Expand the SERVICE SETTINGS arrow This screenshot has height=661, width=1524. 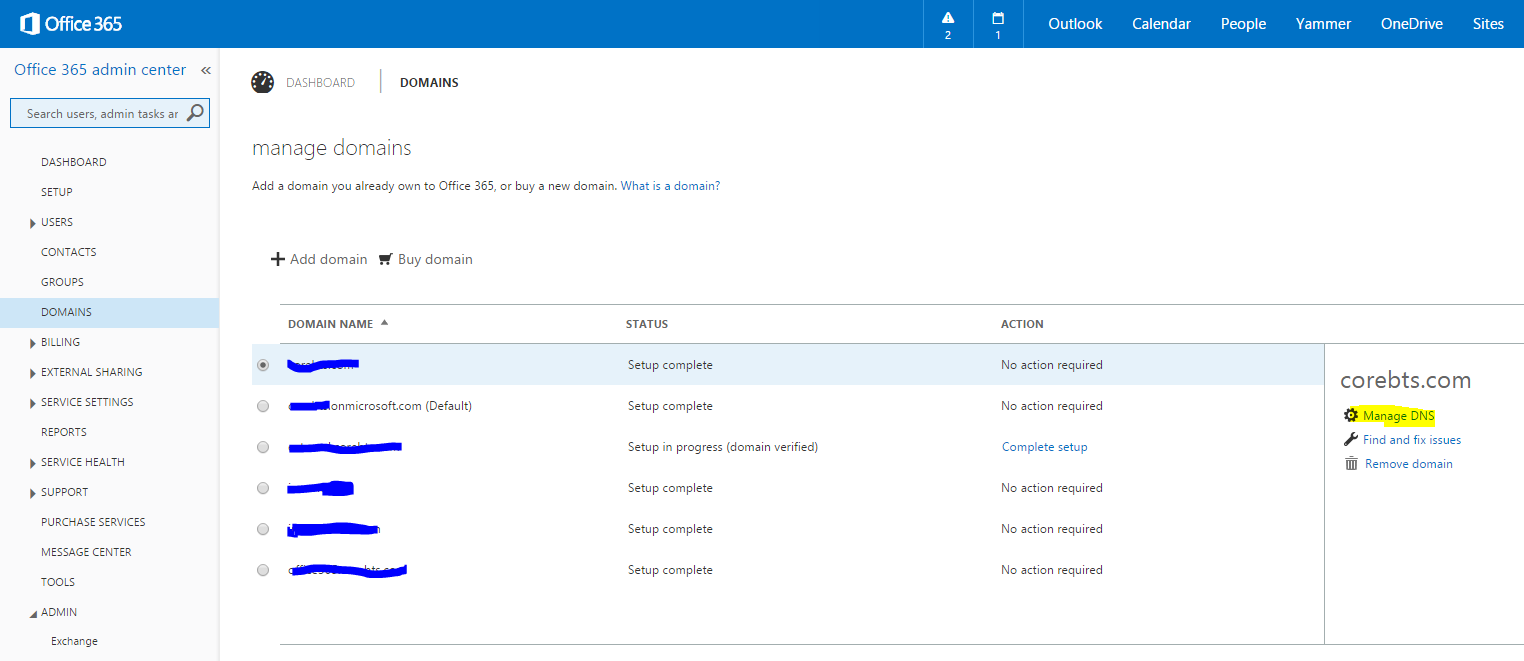point(33,403)
